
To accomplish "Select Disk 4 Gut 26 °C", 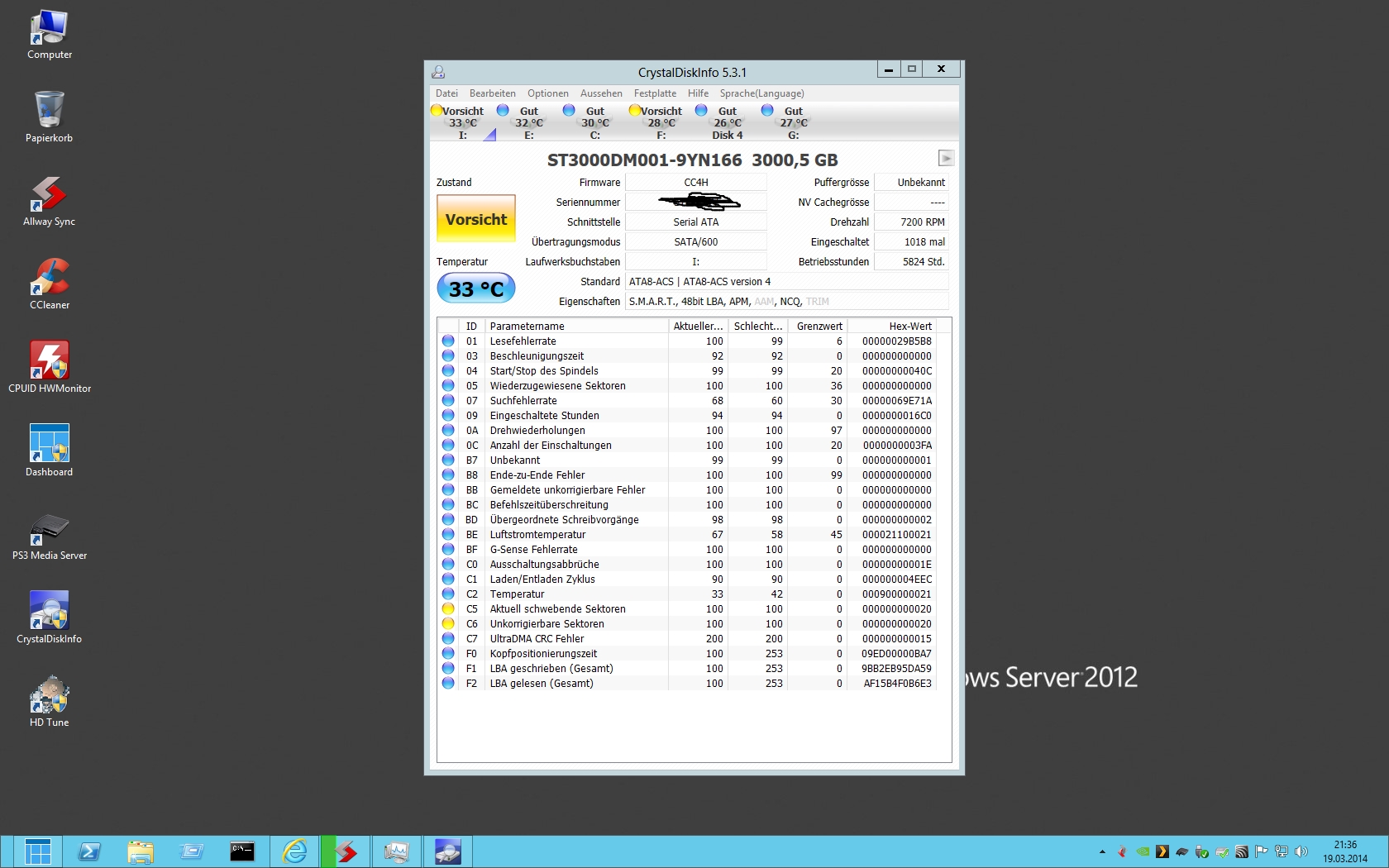I will 727,122.
